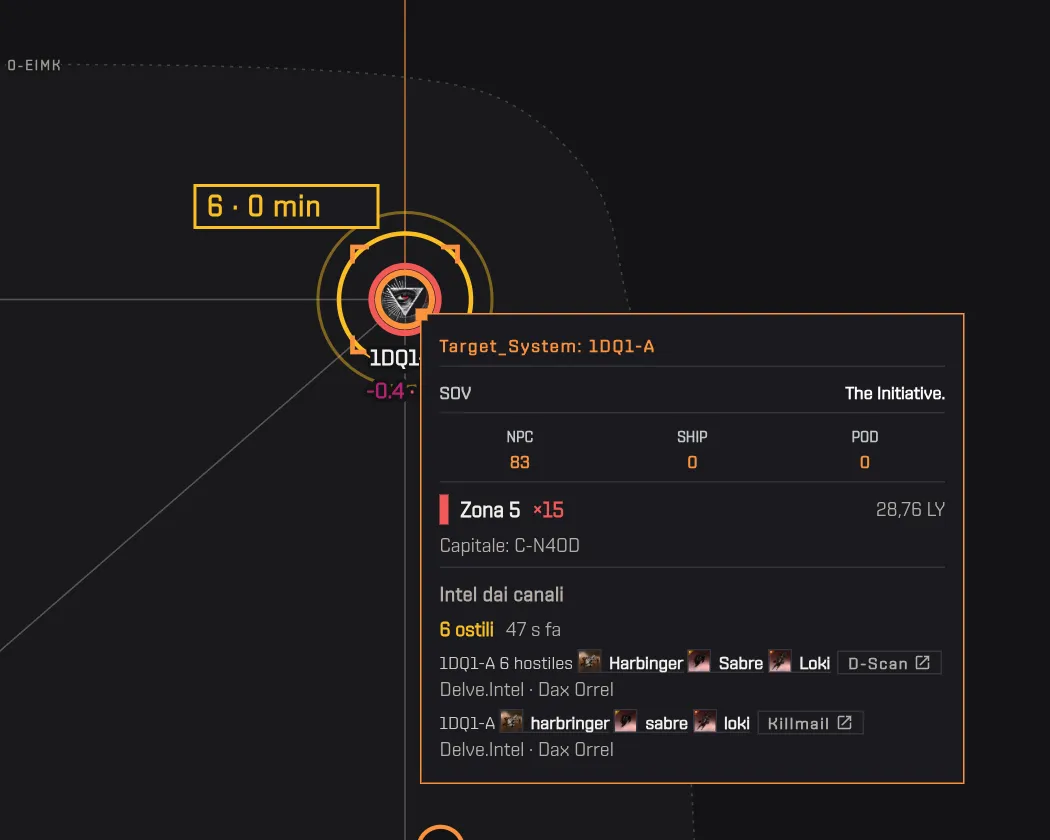Click the harbringer ship icon in second intel row

[512, 722]
